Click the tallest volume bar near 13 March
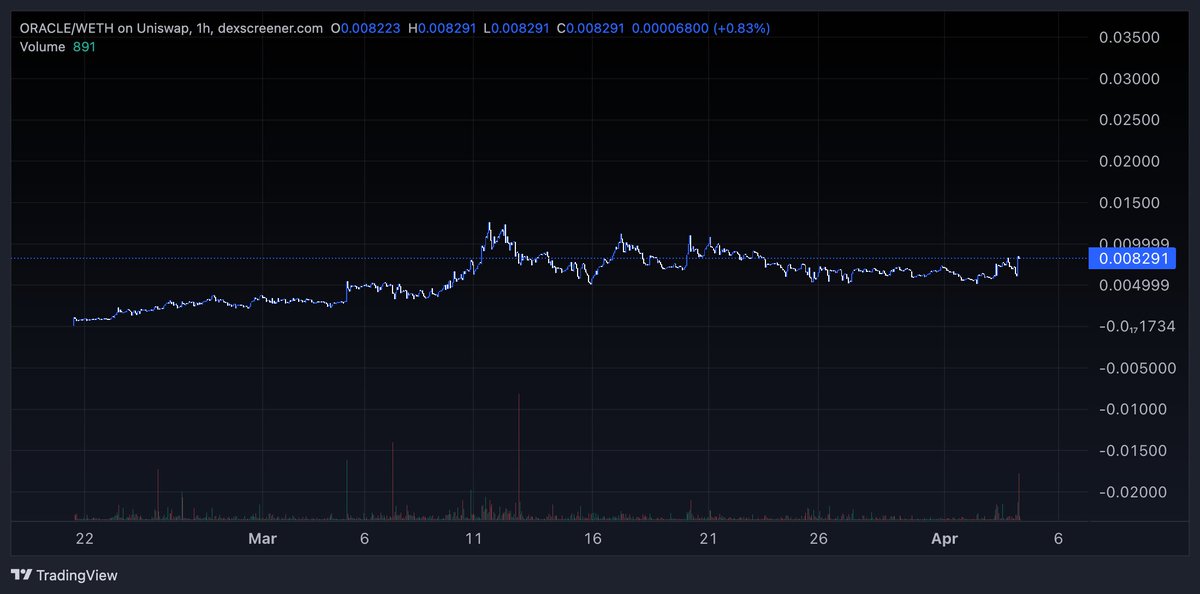Screen dimensions: 1200x594 520,456
